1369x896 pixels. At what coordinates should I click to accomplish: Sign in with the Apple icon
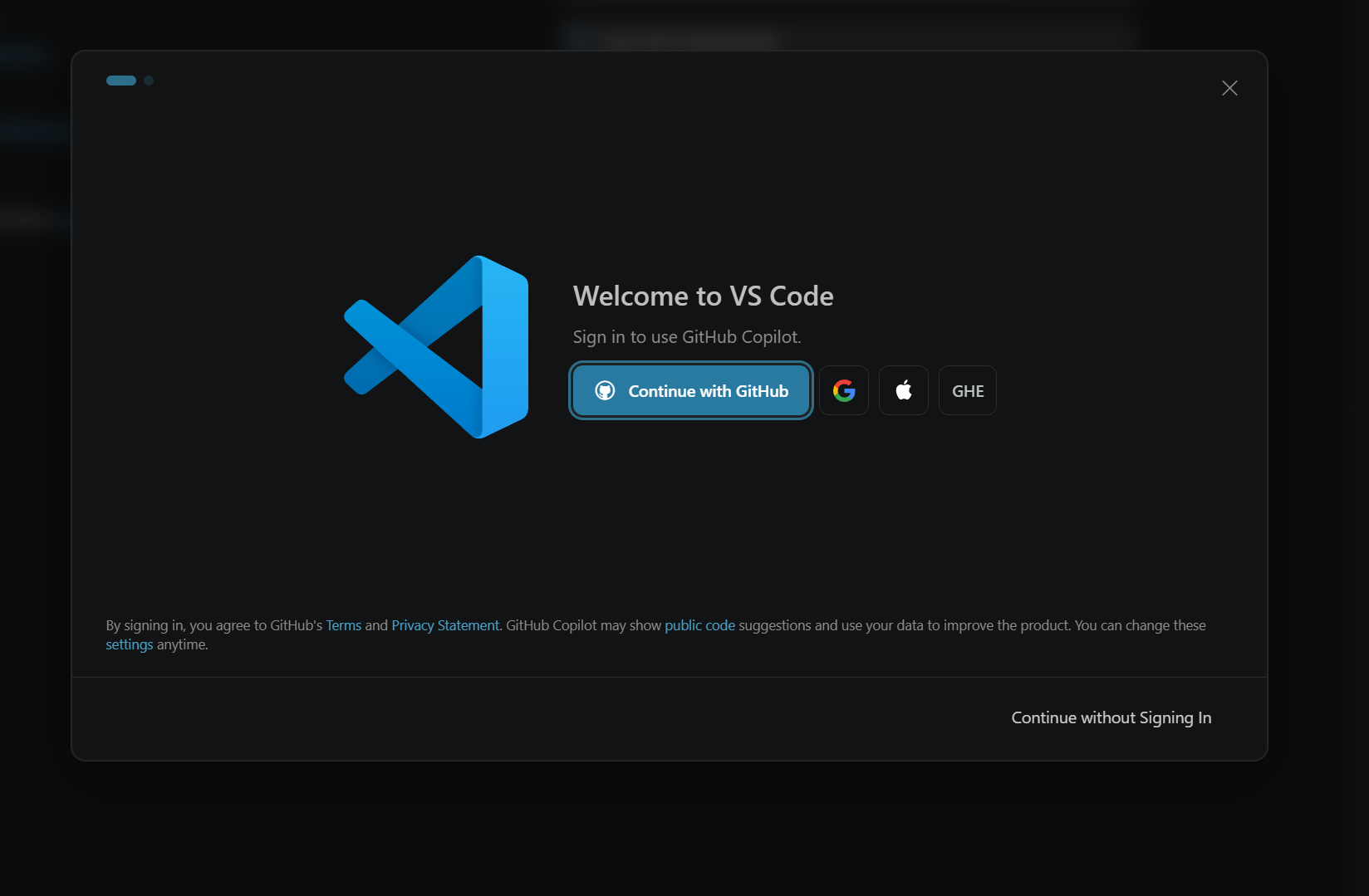[x=904, y=390]
